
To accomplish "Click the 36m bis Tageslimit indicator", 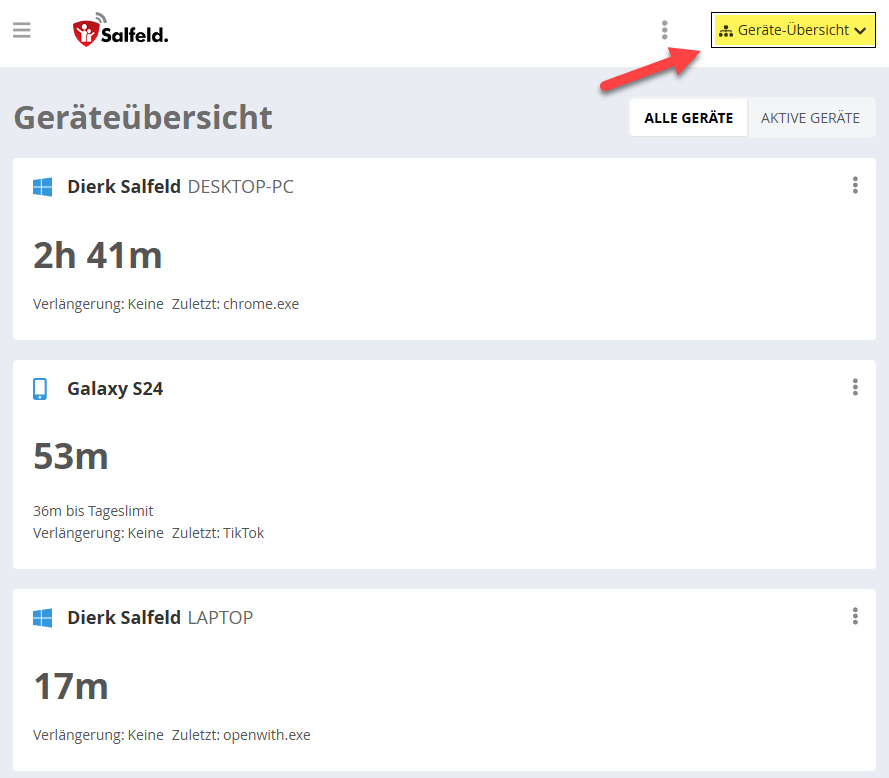I will tap(92, 510).
